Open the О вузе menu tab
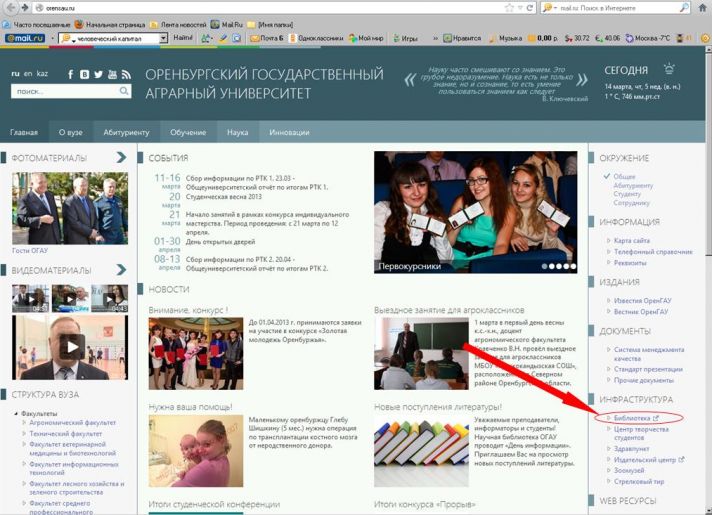 pos(70,132)
